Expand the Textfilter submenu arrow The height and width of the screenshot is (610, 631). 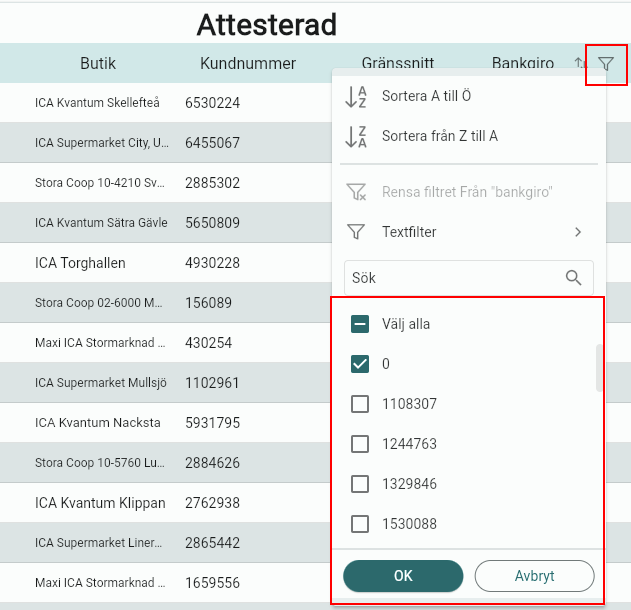tap(578, 232)
